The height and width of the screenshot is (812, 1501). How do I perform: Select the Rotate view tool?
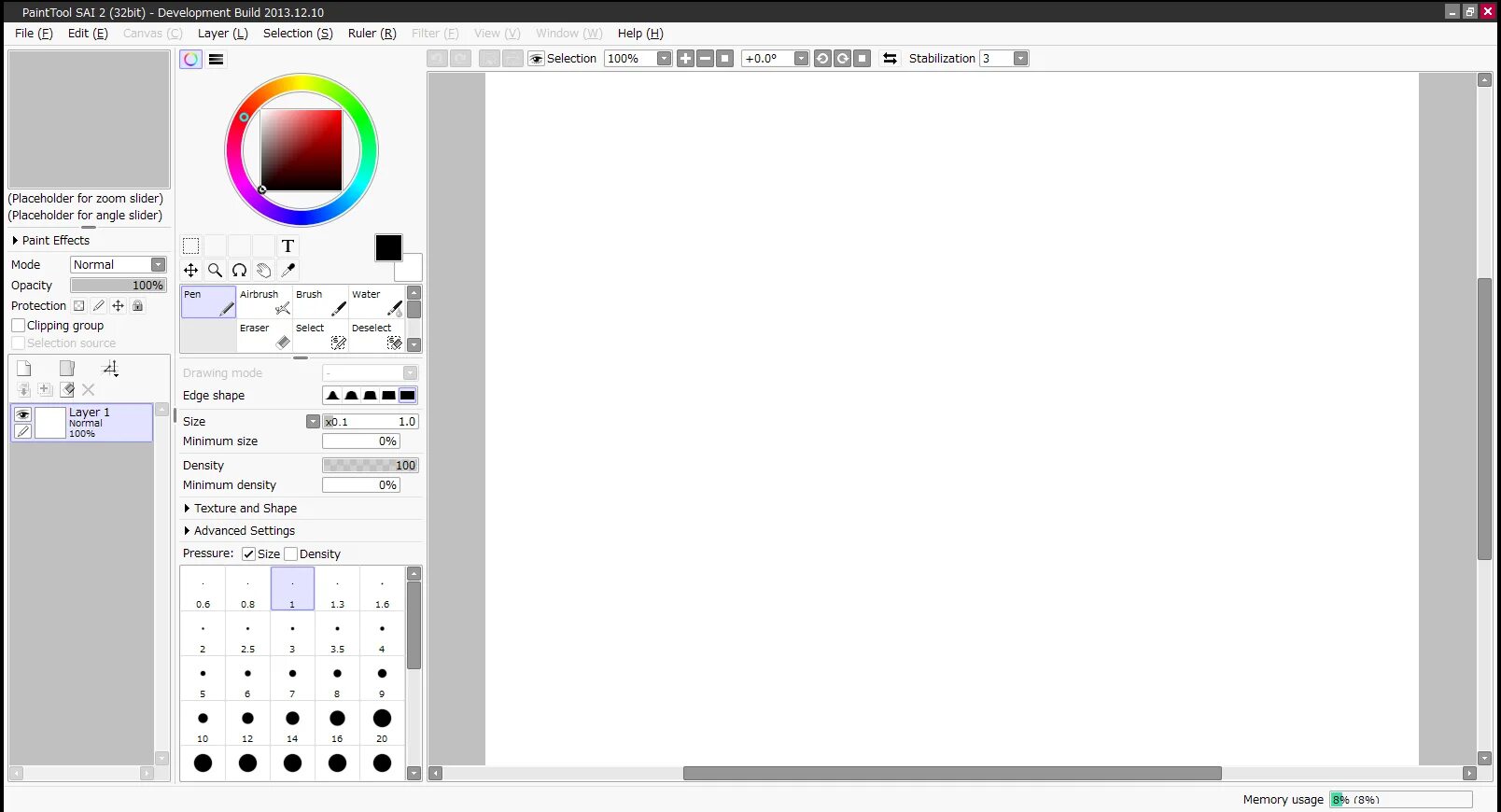[239, 271]
